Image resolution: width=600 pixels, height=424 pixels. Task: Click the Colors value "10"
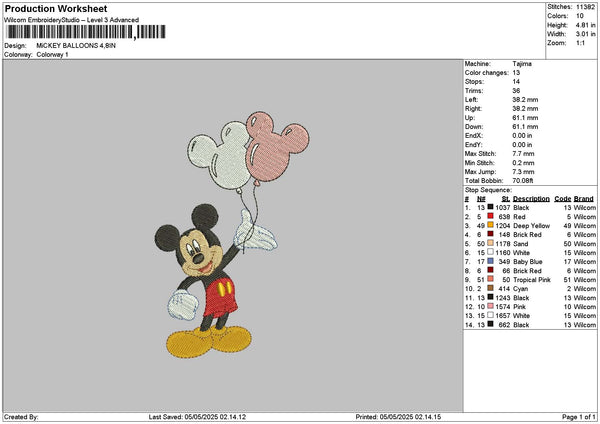point(580,16)
